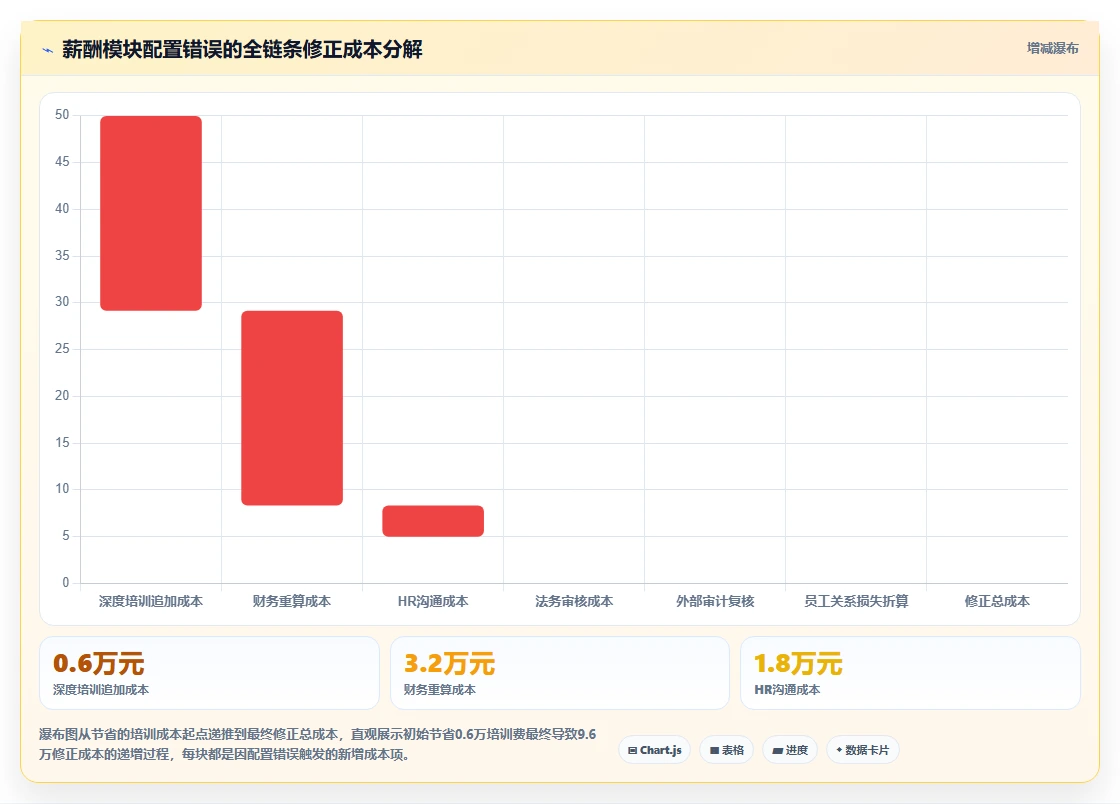Click the description paragraph starting 瀑布图从节省的培训成本
This screenshot has height=804, width=1120.
(318, 744)
